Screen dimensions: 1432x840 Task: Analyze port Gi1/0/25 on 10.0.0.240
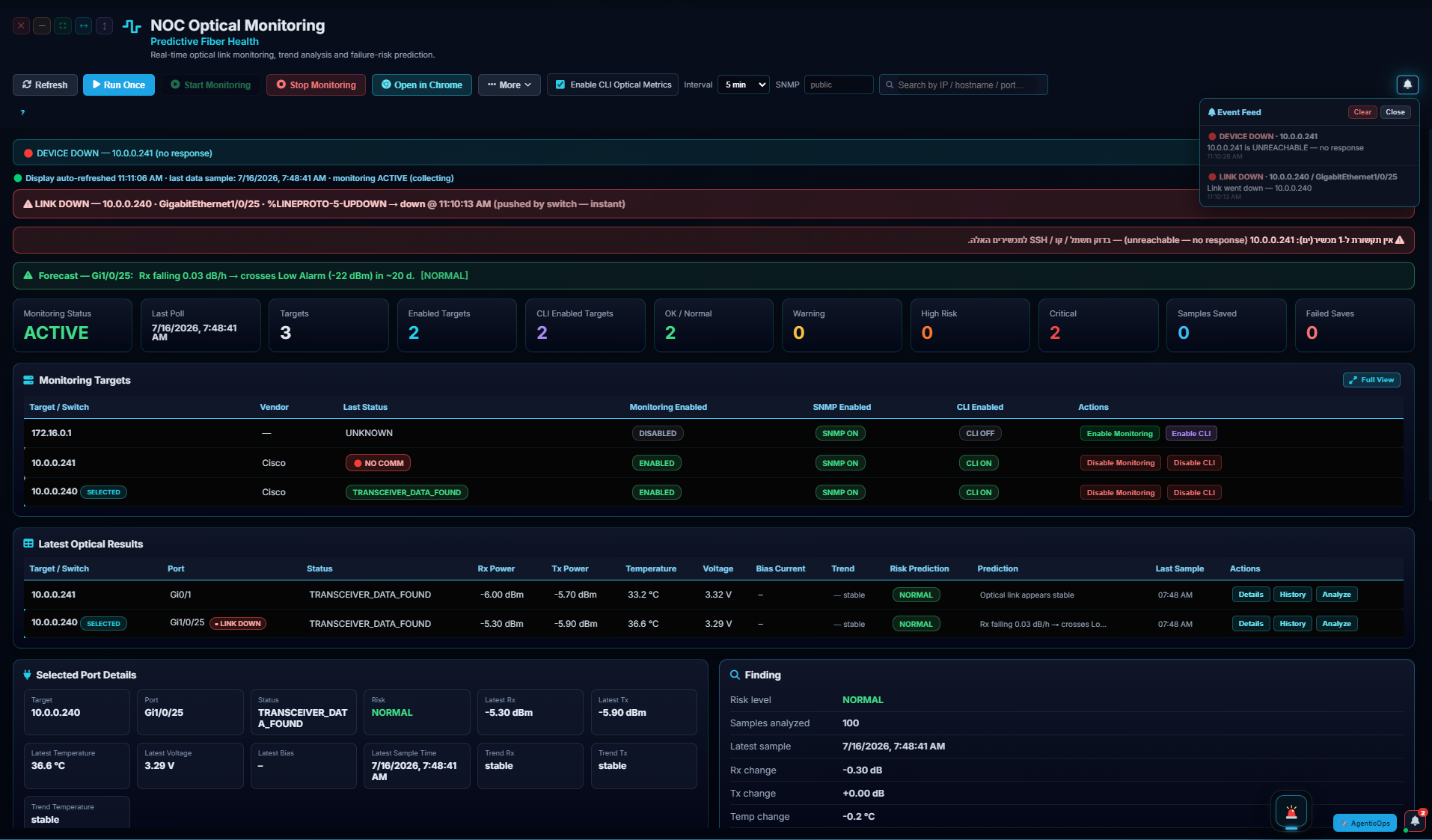point(1336,624)
